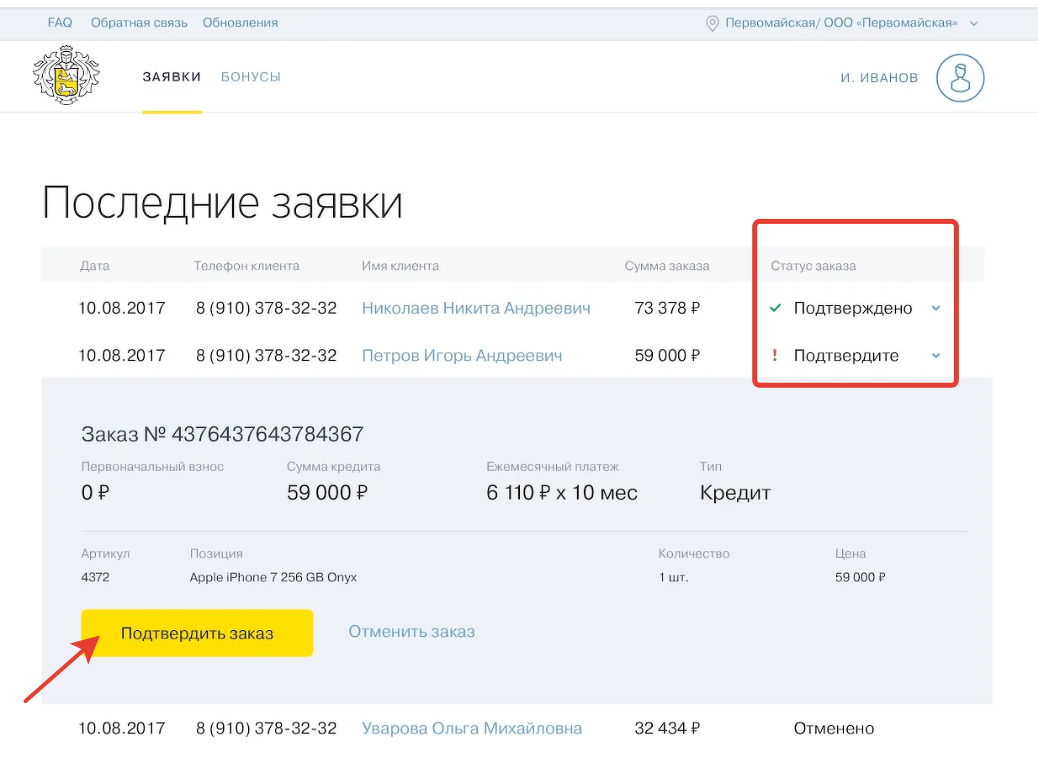Open Обратная связь link
1038x766 pixels.
tap(139, 23)
